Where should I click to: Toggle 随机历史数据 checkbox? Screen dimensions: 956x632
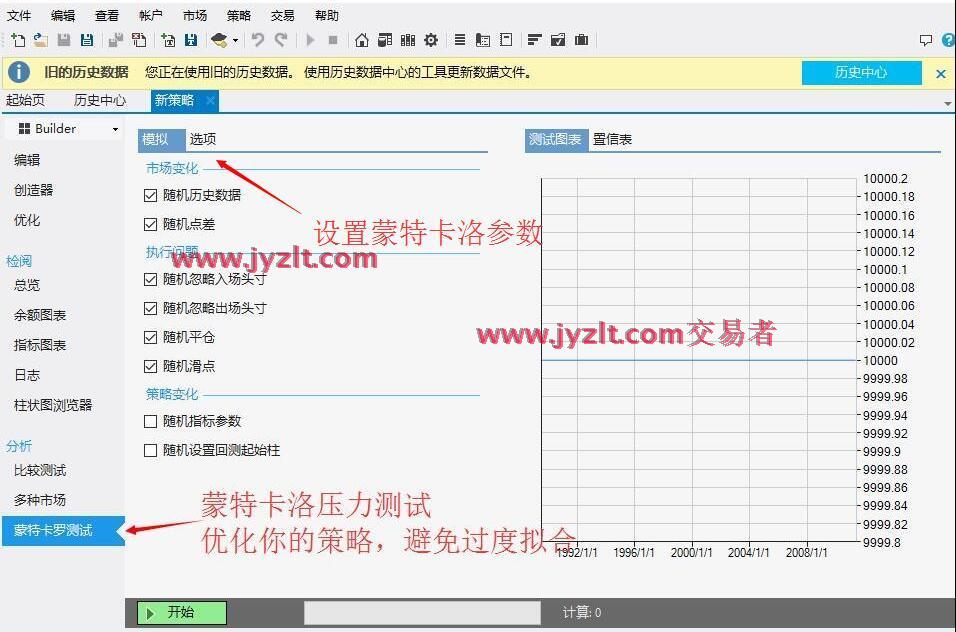[x=150, y=196]
